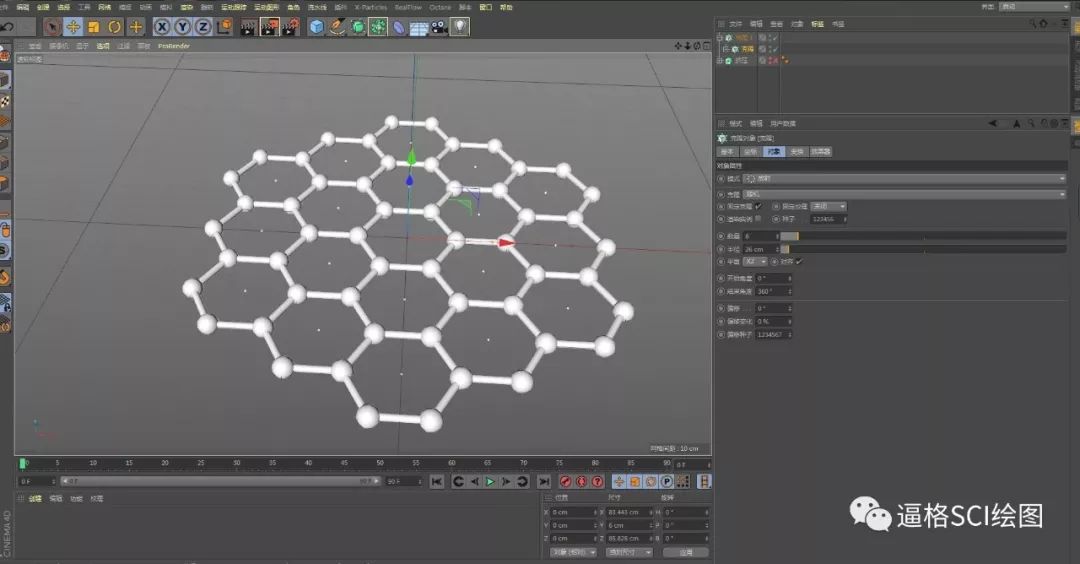The height and width of the screenshot is (564, 1080).
Task: Switch the coordinate system icon
Action: [x=225, y=27]
